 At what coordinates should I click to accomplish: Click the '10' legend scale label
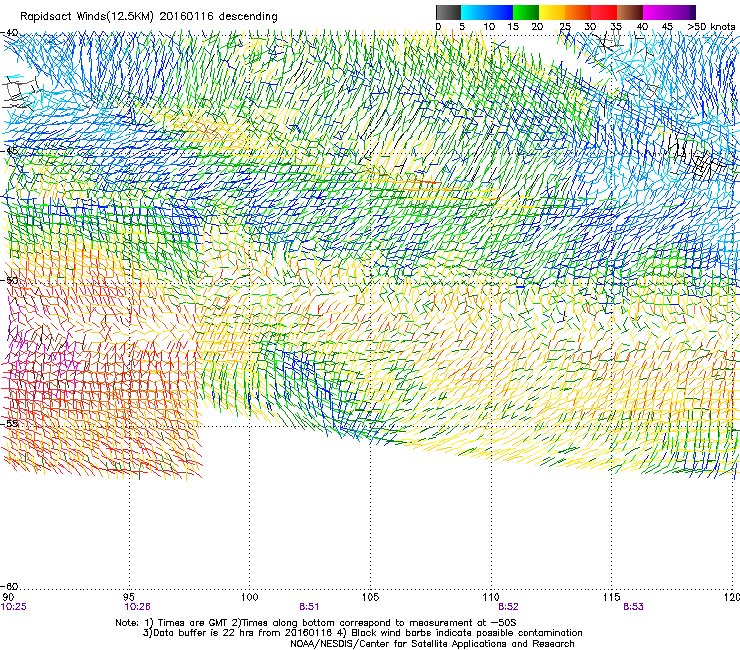[489, 27]
